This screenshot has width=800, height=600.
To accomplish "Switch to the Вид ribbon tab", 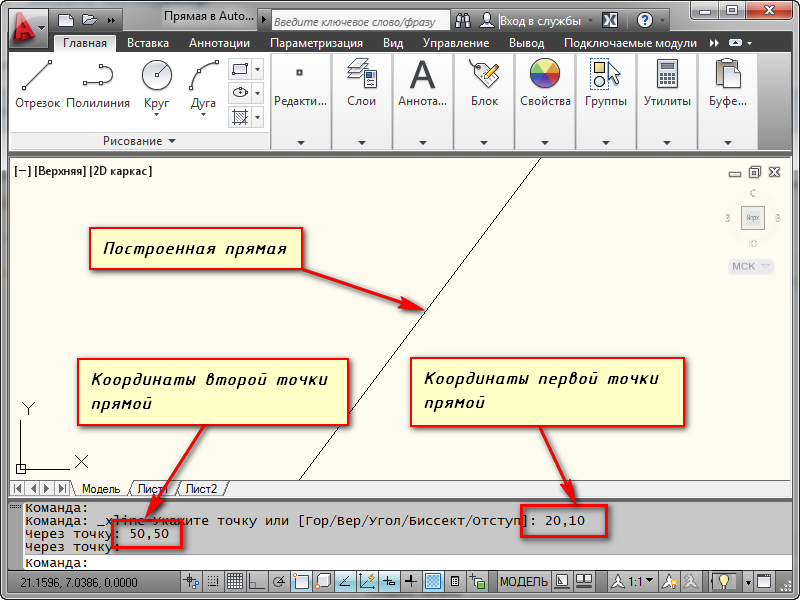I will 393,43.
